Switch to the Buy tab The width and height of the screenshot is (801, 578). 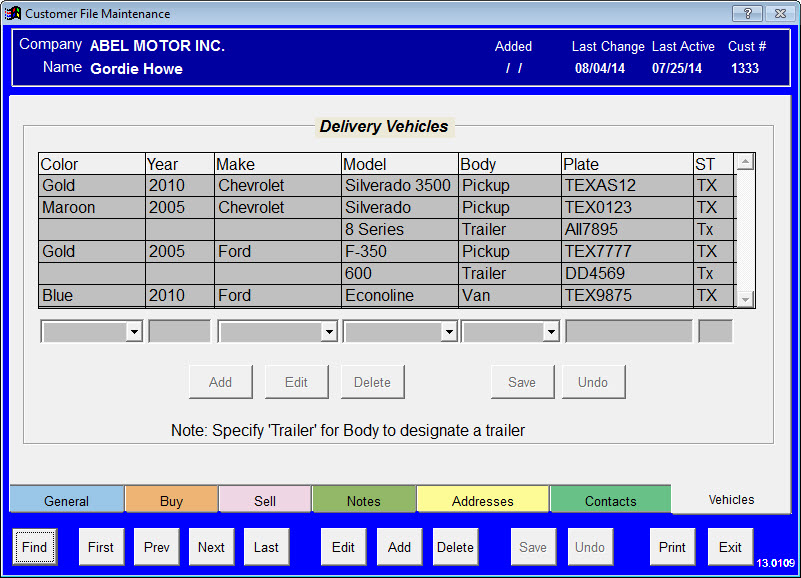tap(172, 500)
